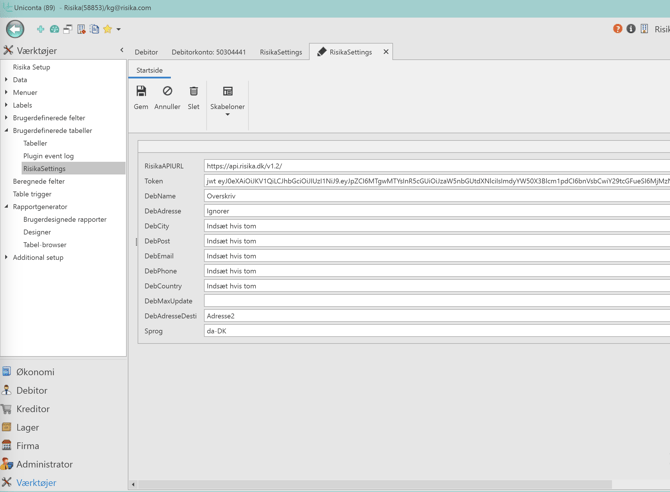Open Plugin event log tree item
This screenshot has width=670, height=492.
click(x=48, y=156)
